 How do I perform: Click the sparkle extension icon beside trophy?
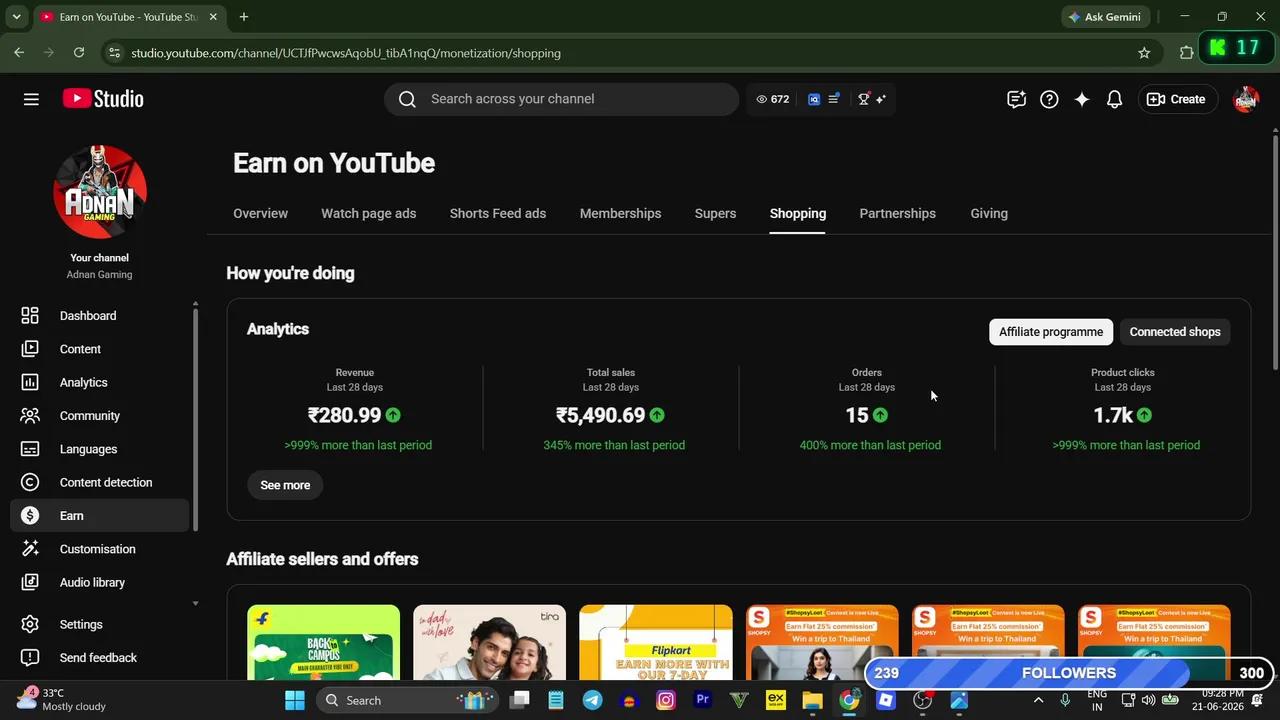(881, 99)
